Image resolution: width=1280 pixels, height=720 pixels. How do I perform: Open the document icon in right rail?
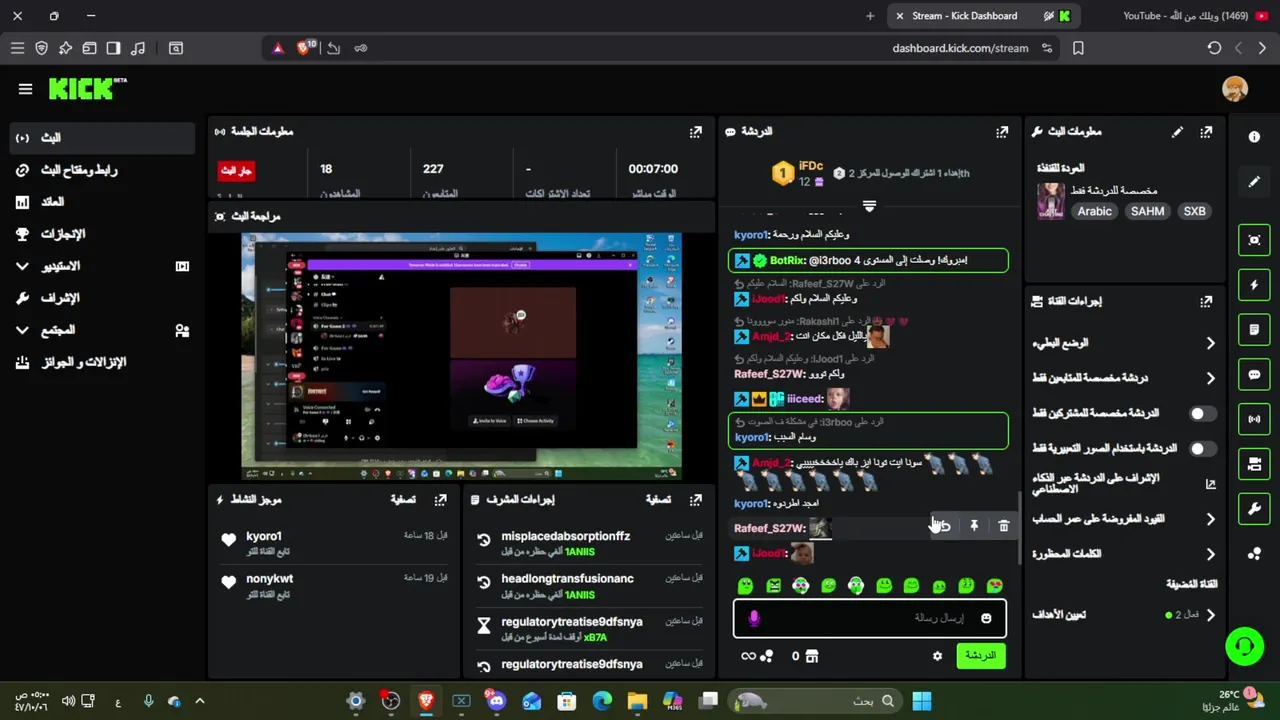tap(1254, 329)
